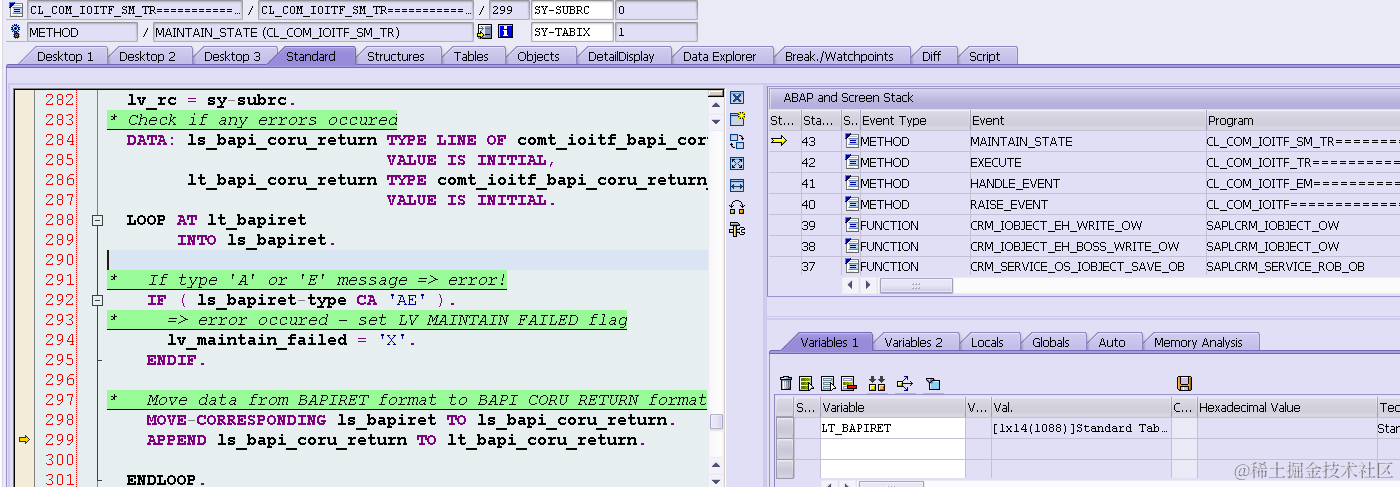Click the maximize horizontally icon (double arrow)

[737, 185]
